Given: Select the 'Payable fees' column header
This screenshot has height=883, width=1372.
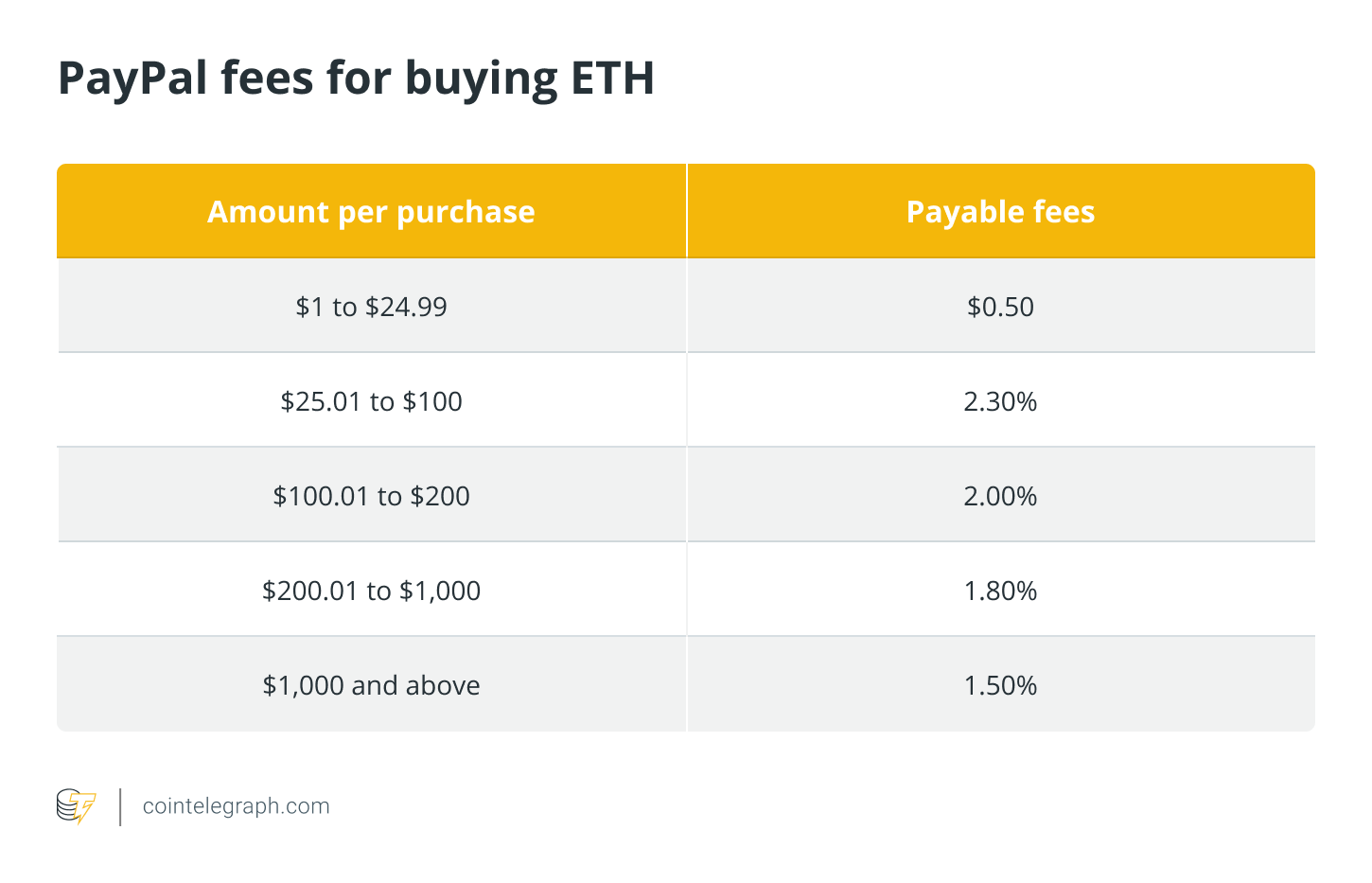Looking at the screenshot, I should 1001,211.
